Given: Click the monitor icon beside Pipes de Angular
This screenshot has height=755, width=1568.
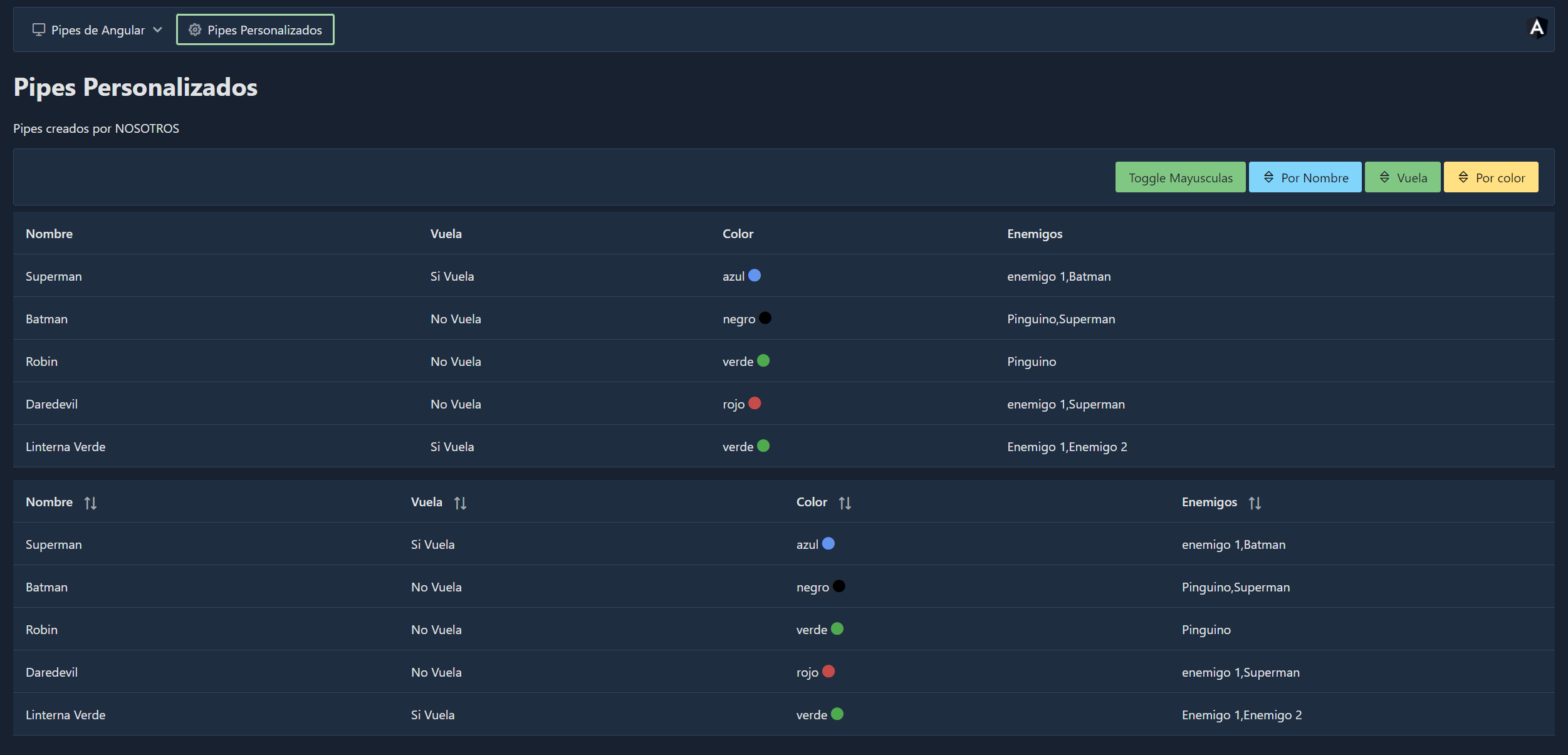Looking at the screenshot, I should coord(39,29).
